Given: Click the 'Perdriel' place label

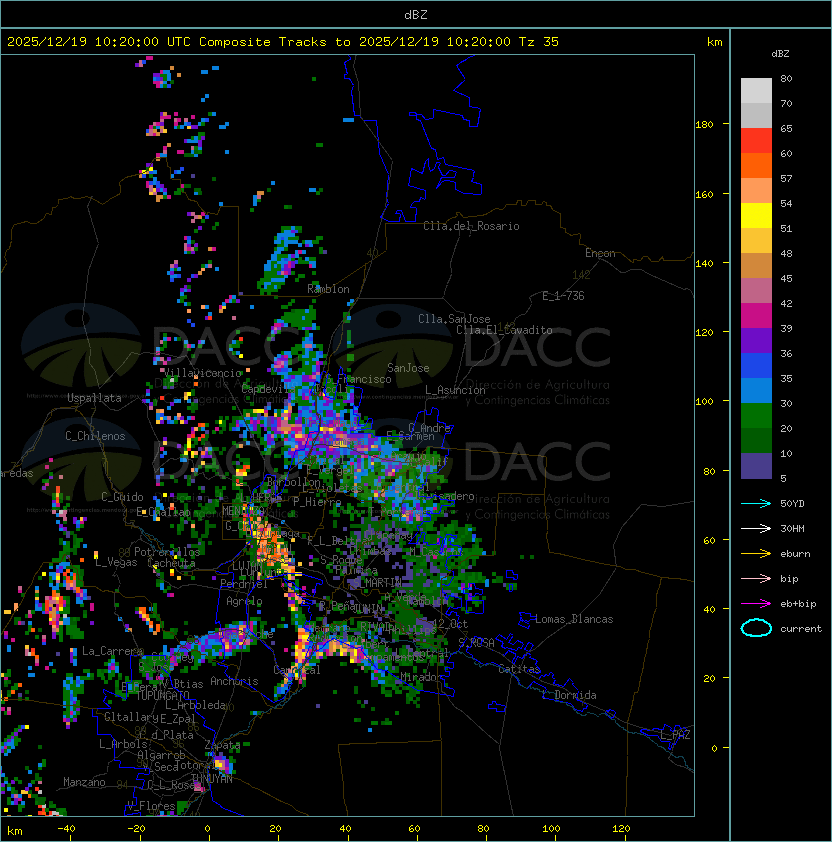Looking at the screenshot, I should pos(244,584).
